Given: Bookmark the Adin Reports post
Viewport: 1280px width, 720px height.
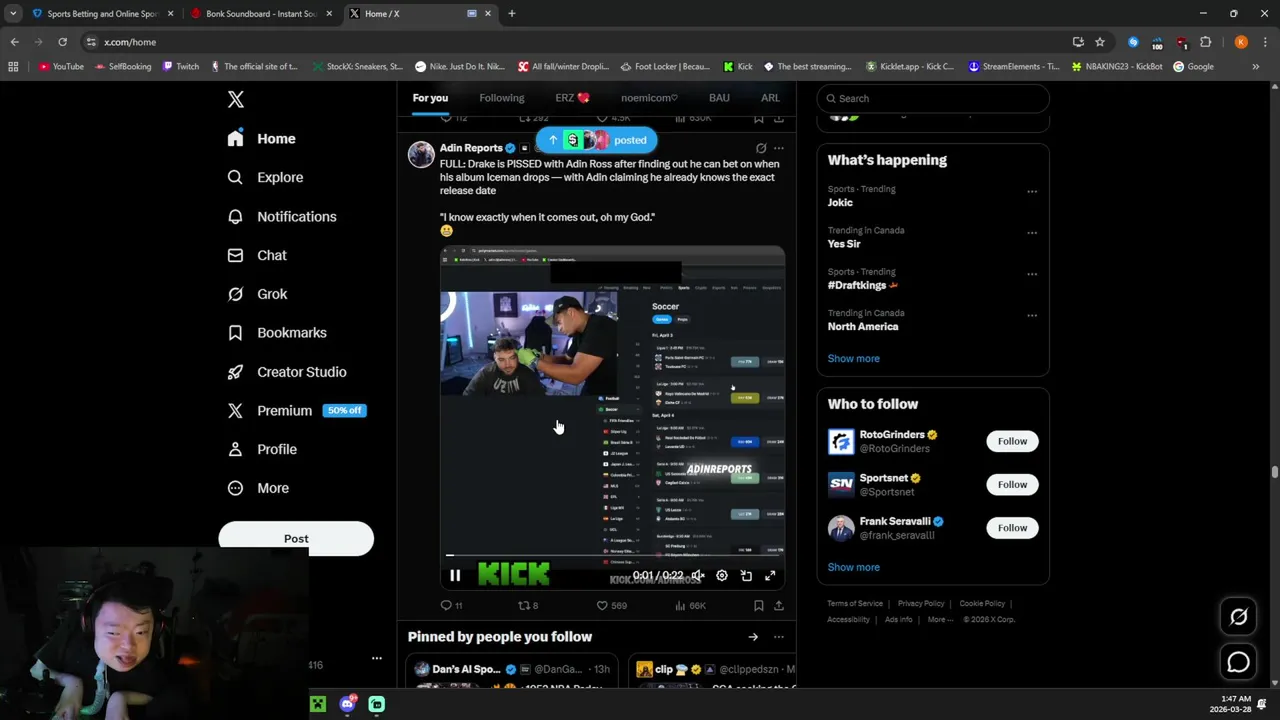Looking at the screenshot, I should pyautogui.click(x=759, y=605).
